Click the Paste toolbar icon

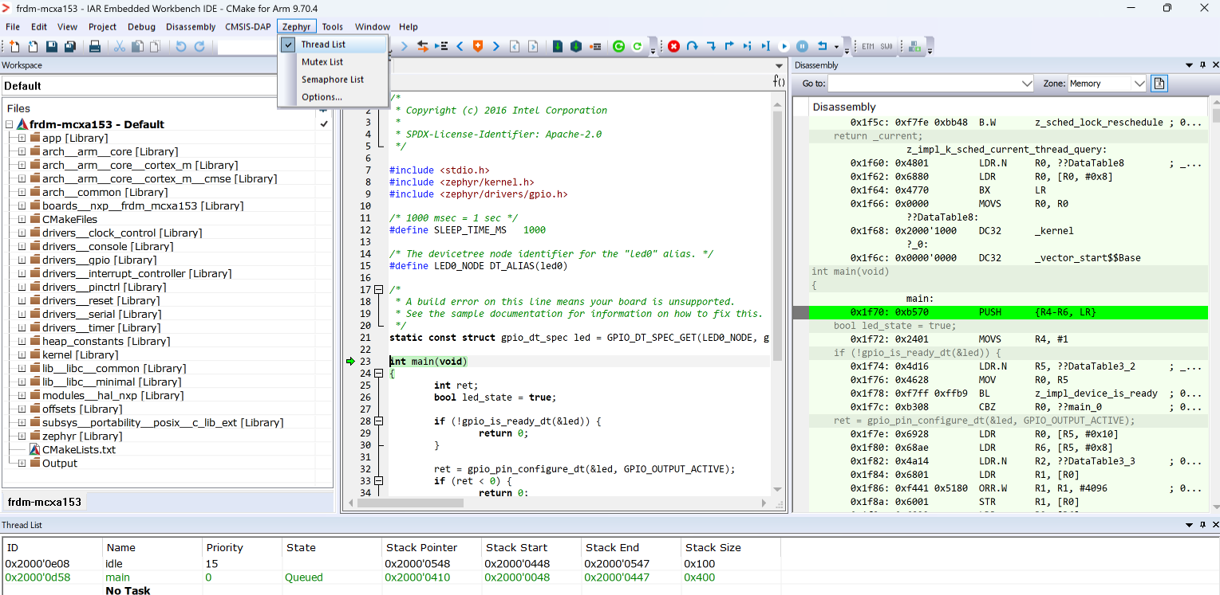(x=155, y=46)
